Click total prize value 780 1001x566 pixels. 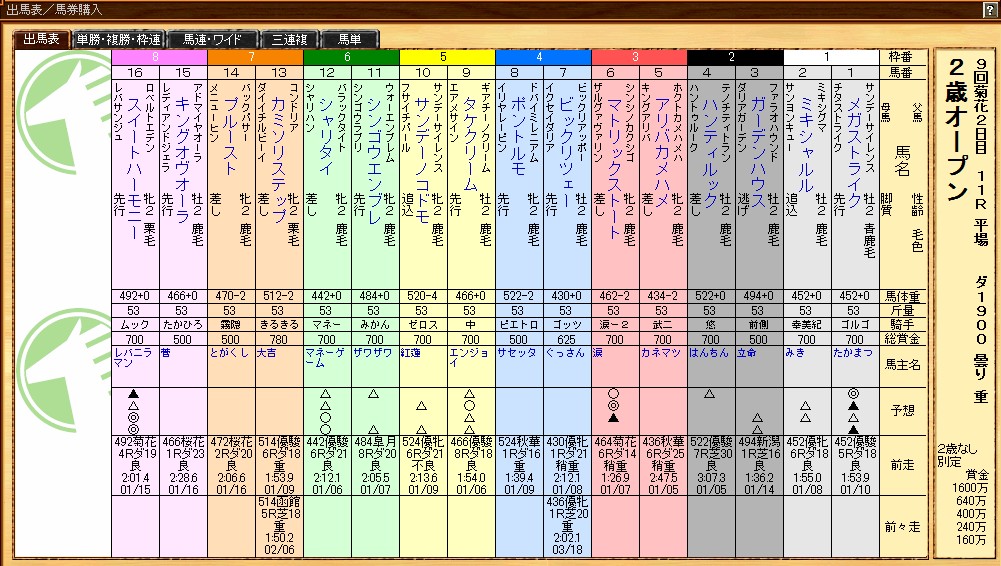coord(279,339)
